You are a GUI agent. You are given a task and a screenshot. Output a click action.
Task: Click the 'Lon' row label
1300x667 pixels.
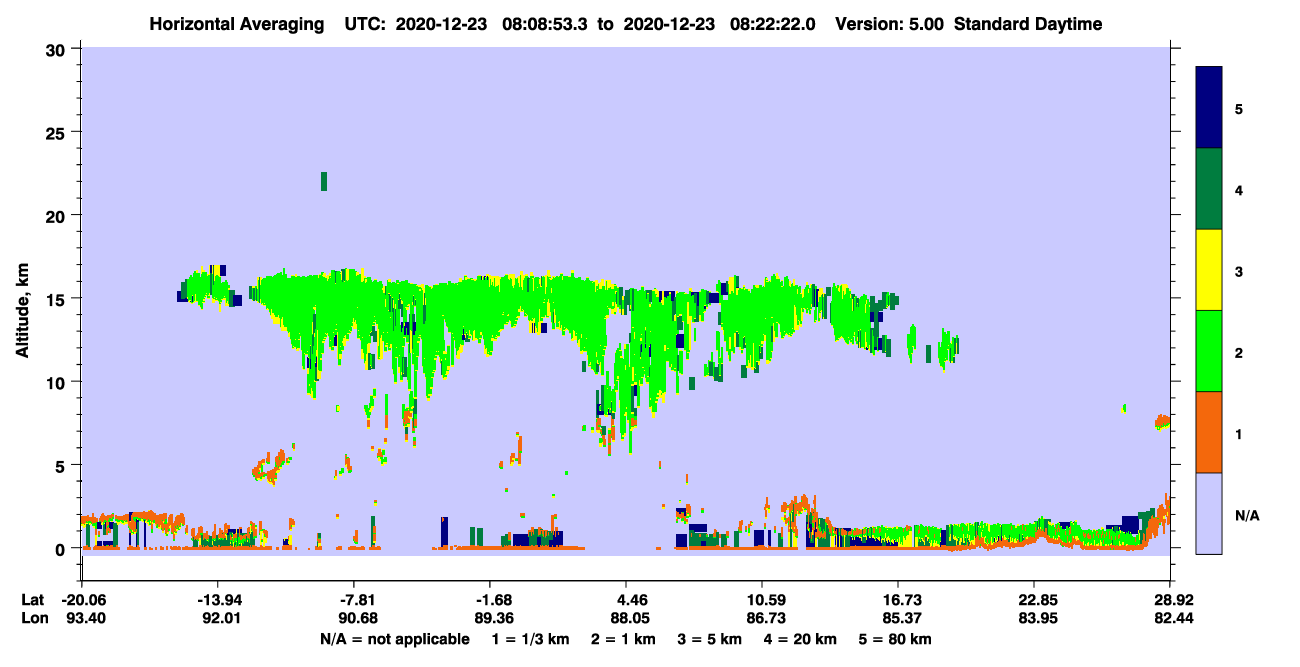point(33,619)
